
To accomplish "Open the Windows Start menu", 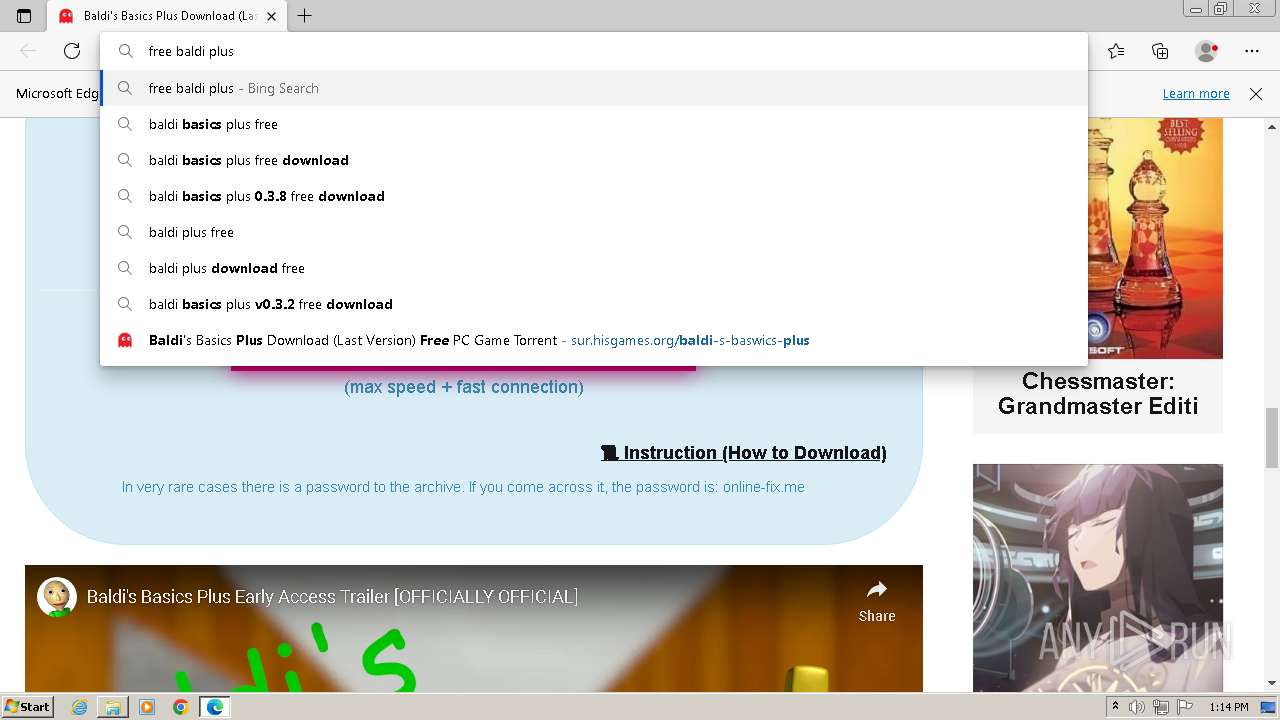I will (27, 706).
